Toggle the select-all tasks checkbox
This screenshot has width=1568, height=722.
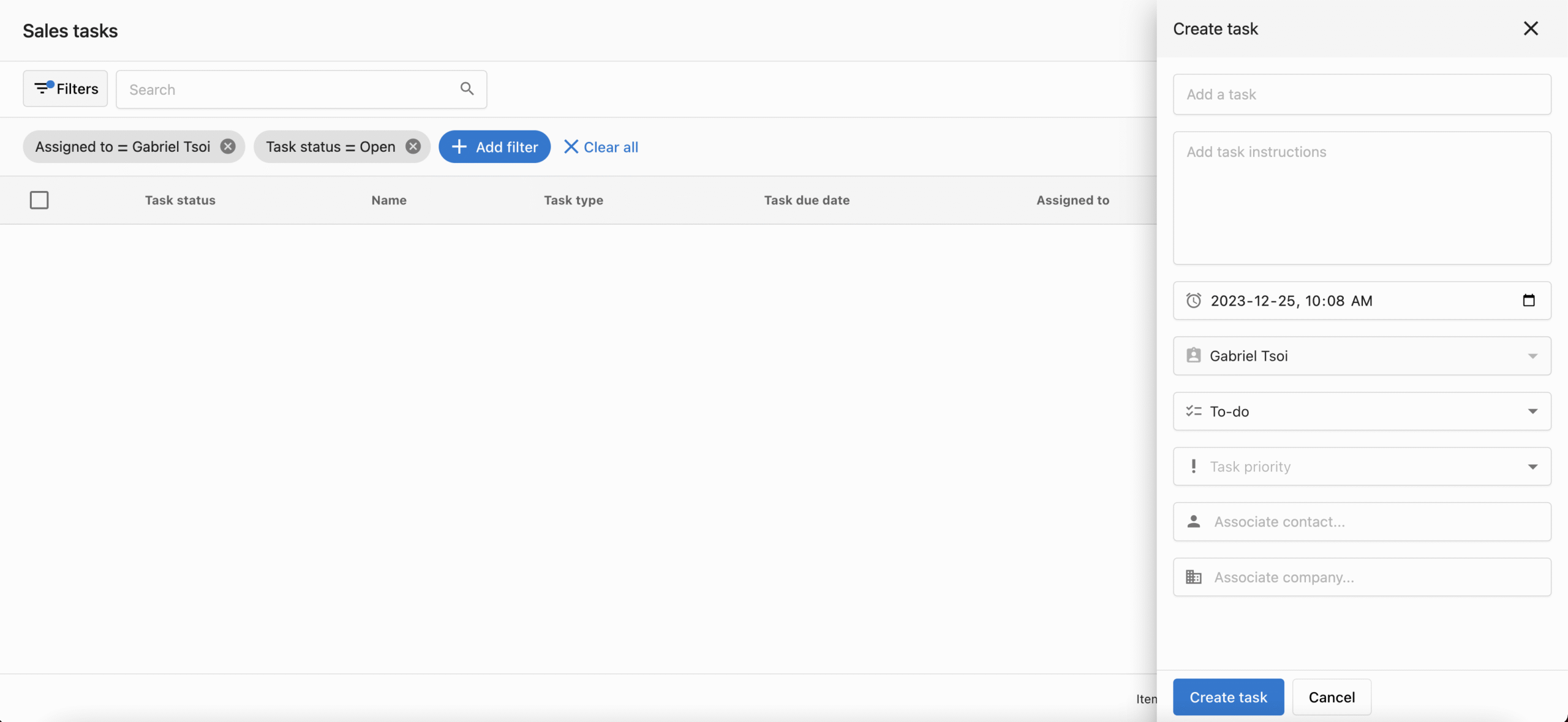point(39,200)
